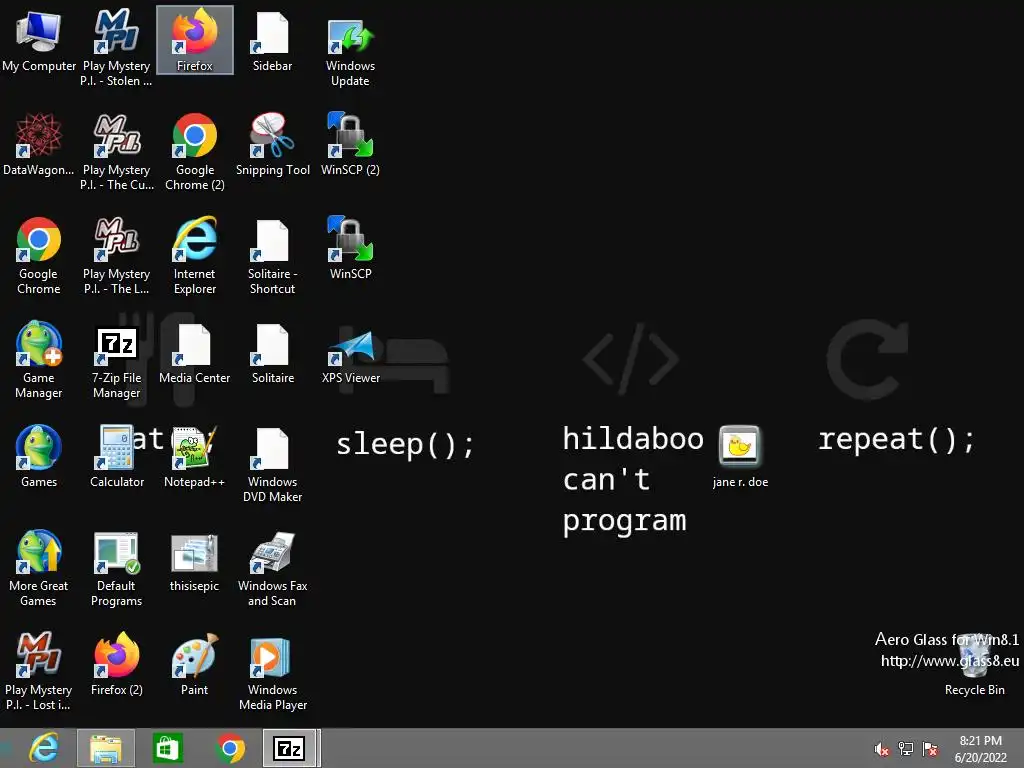Select the Media Center shortcut
This screenshot has height=768, width=1024.
coord(195,353)
